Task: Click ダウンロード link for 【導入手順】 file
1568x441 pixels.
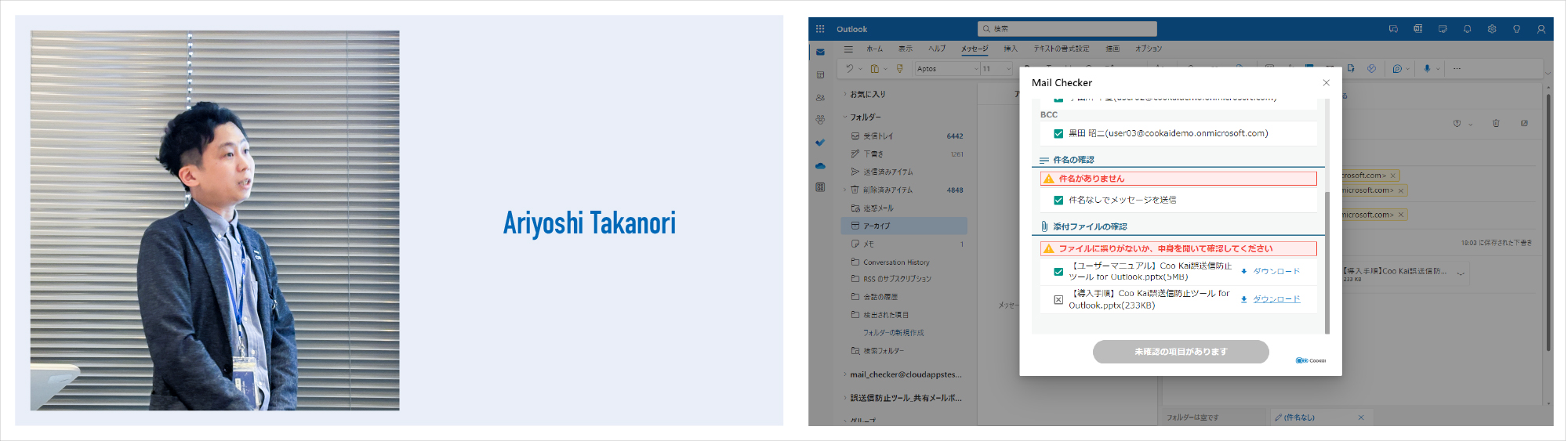Action: coord(1276,299)
